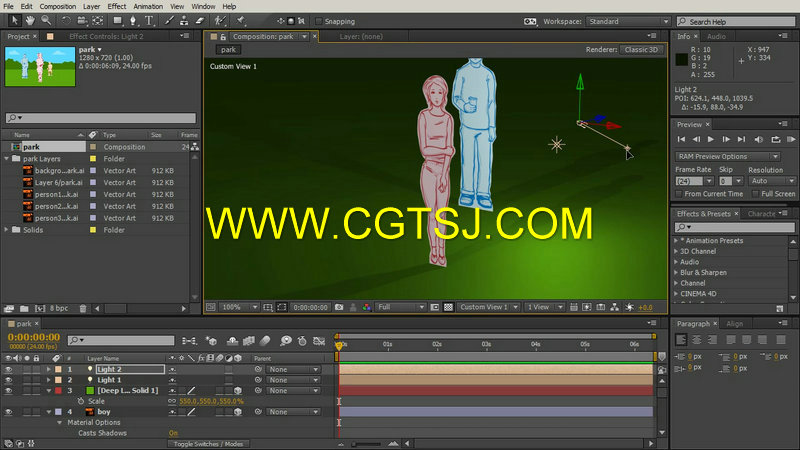The height and width of the screenshot is (450, 800).
Task: Click Toggle Switches / Modes button
Action: tap(208, 444)
